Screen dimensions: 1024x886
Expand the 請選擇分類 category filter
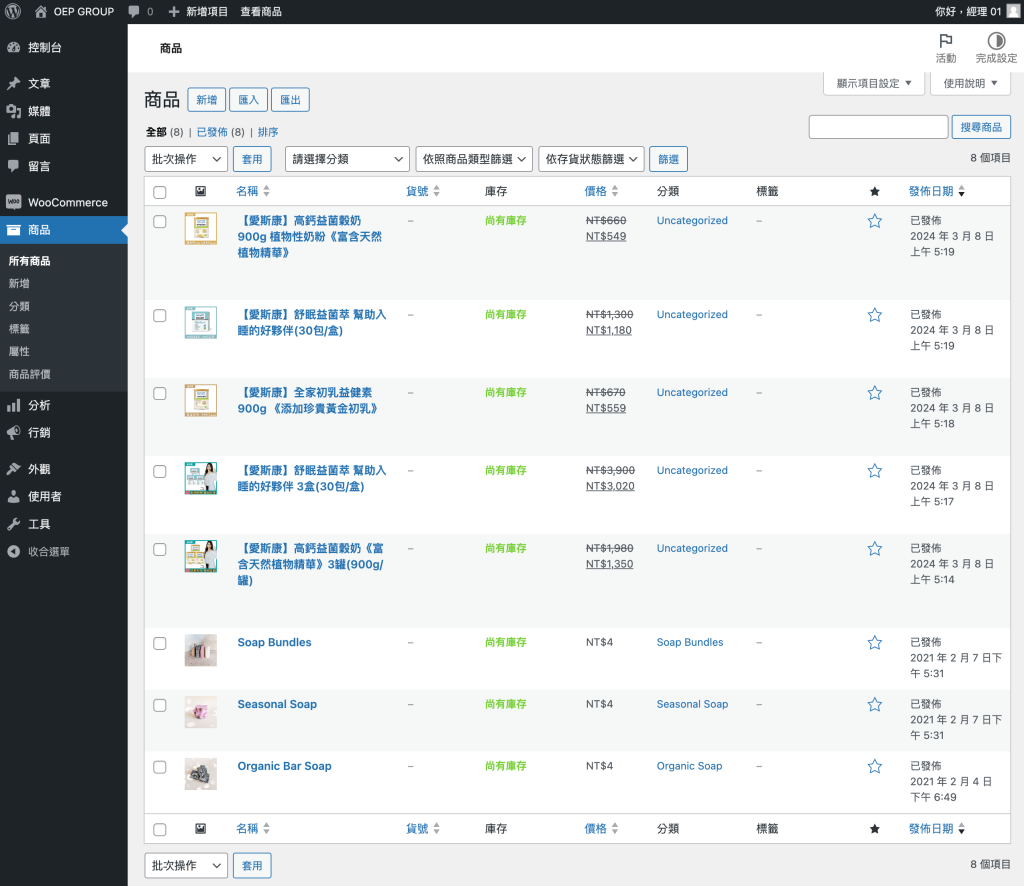pos(347,159)
